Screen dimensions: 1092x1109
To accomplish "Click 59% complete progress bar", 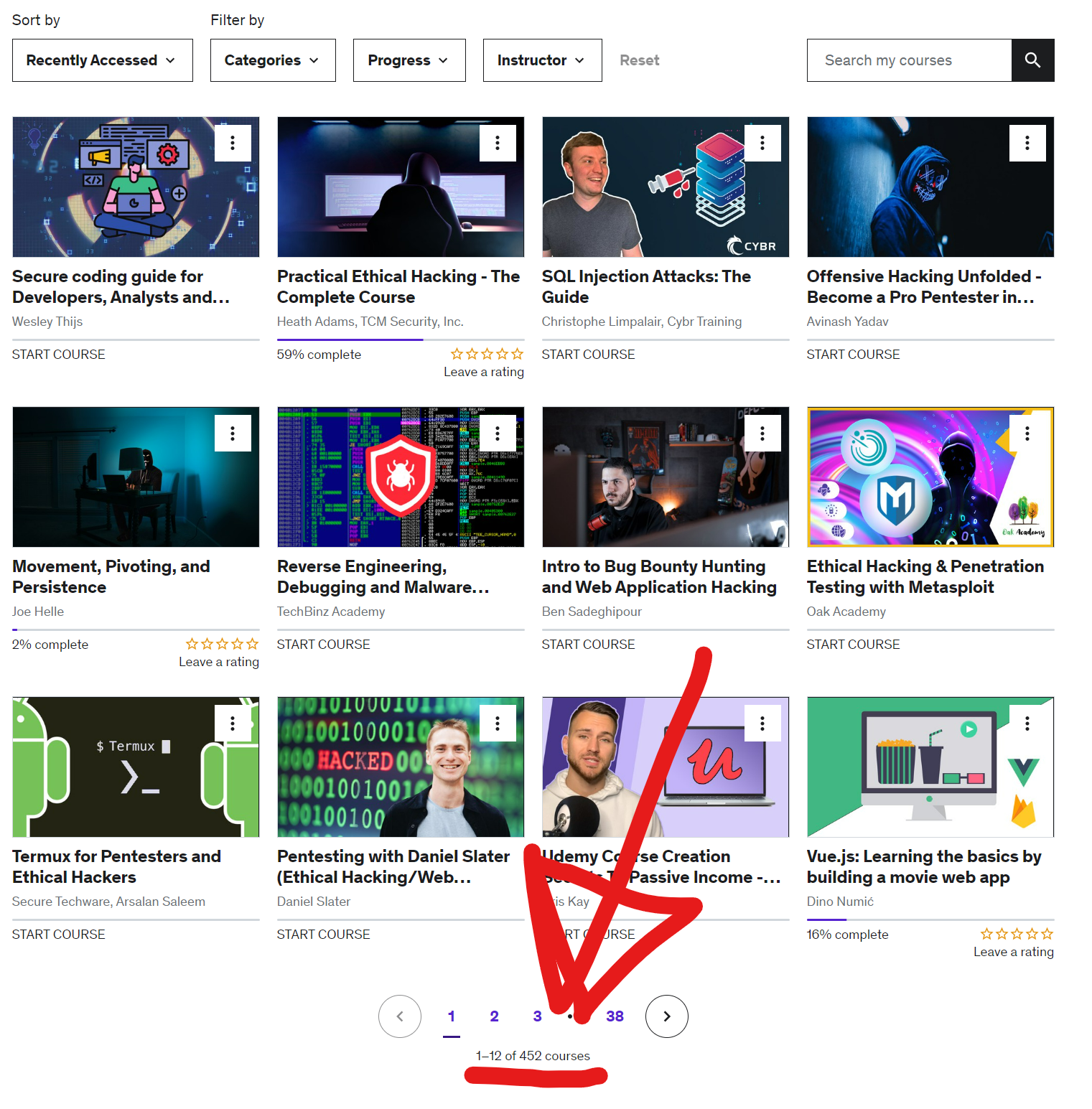I will pos(401,340).
